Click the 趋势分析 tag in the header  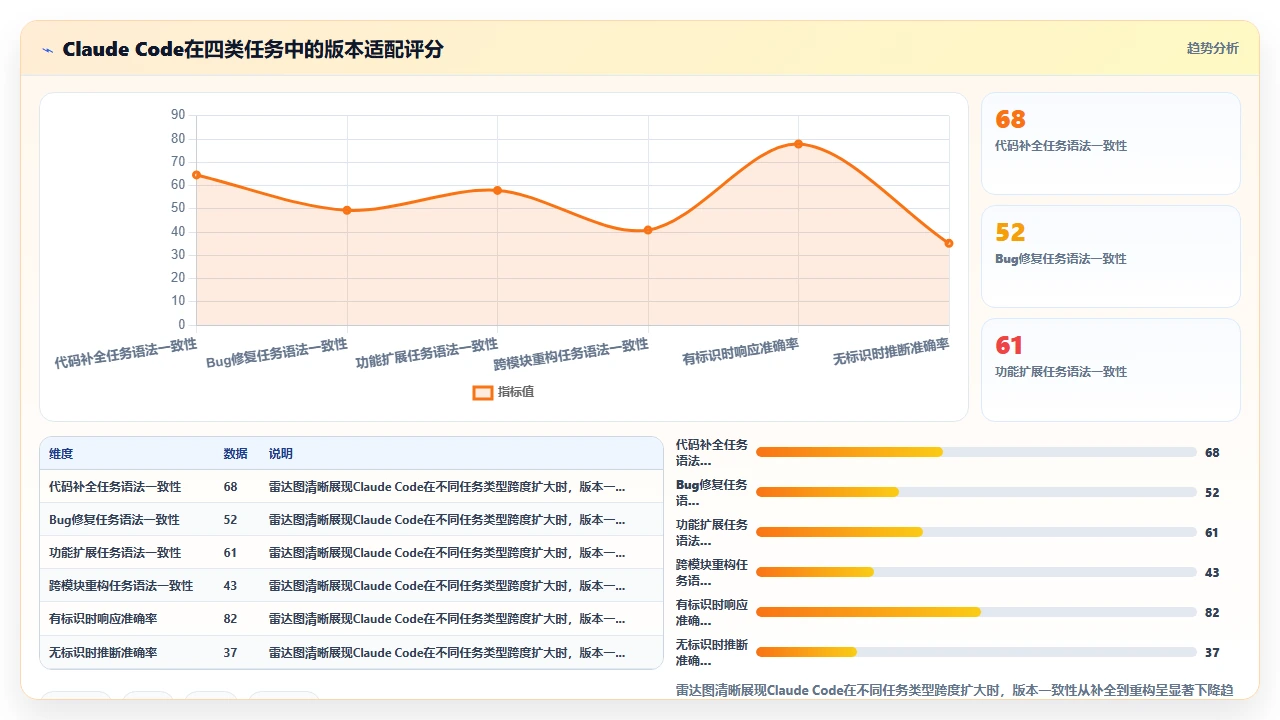(x=1212, y=48)
